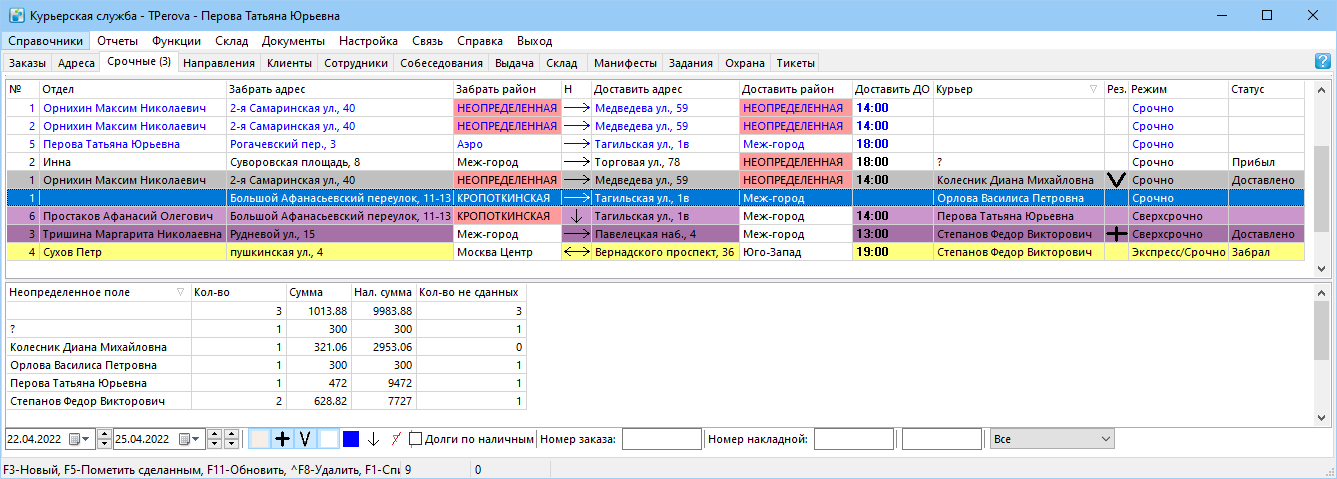Open the Функции menu

tap(176, 41)
